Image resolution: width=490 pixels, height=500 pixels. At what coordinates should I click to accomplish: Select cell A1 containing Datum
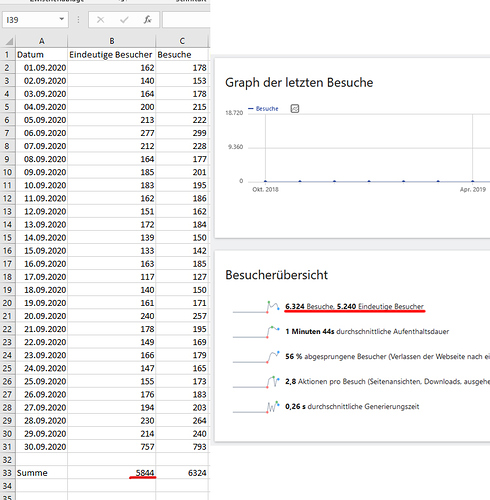[x=41, y=54]
